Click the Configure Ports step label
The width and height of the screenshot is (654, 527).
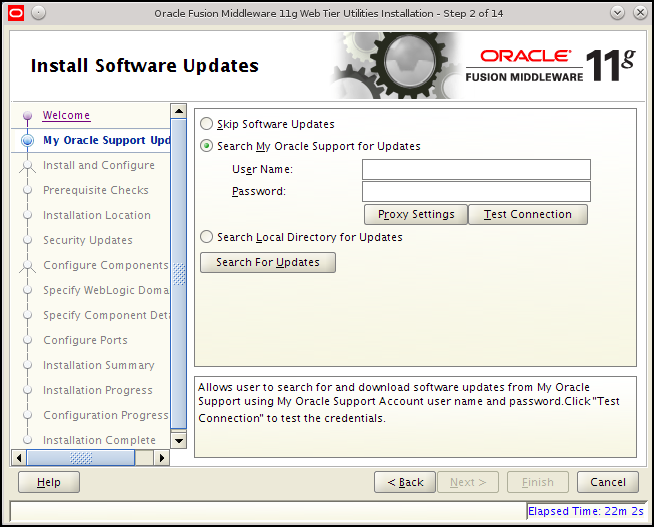[x=86, y=340]
